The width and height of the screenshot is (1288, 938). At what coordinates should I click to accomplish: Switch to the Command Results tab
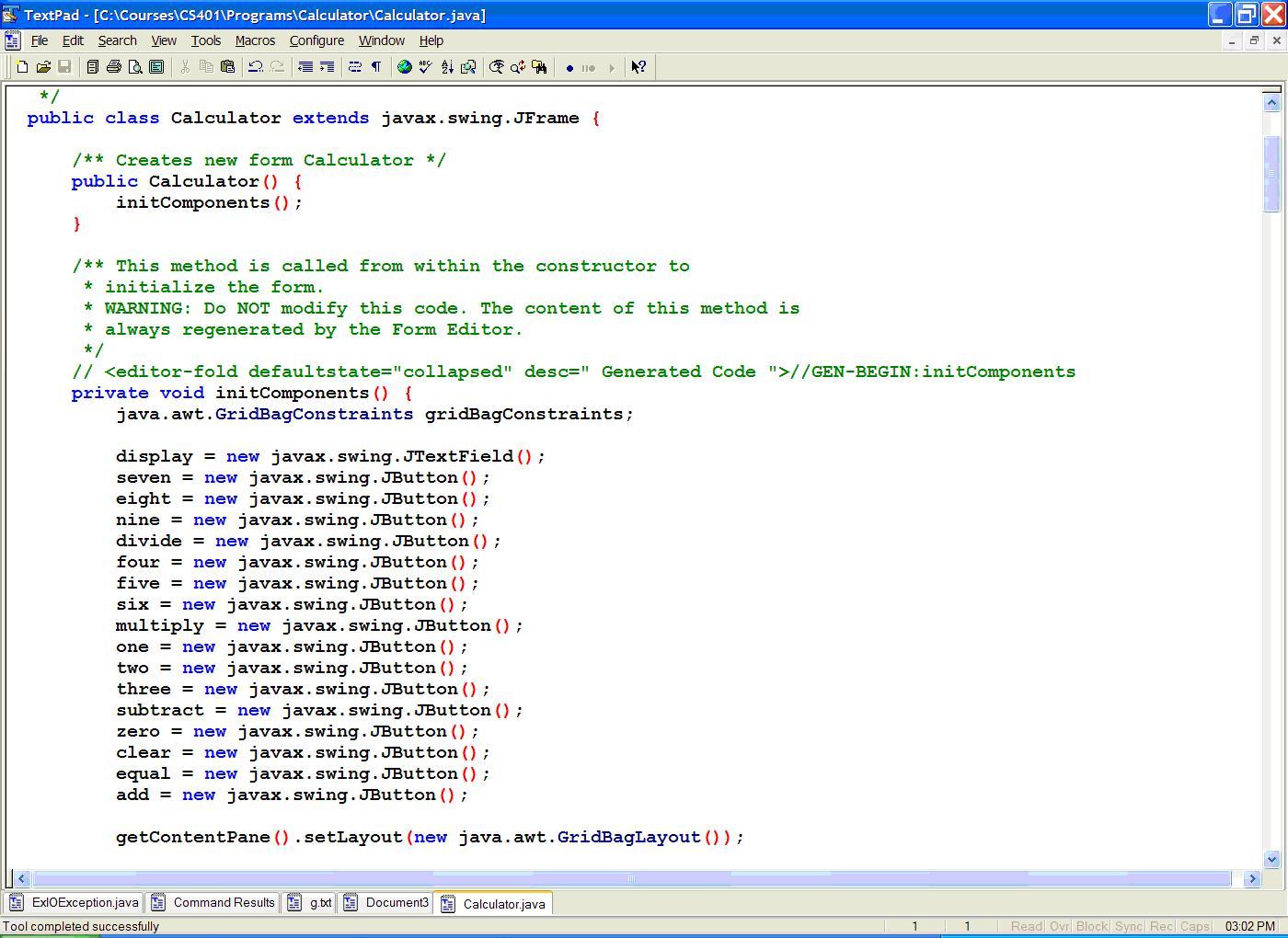[x=213, y=903]
